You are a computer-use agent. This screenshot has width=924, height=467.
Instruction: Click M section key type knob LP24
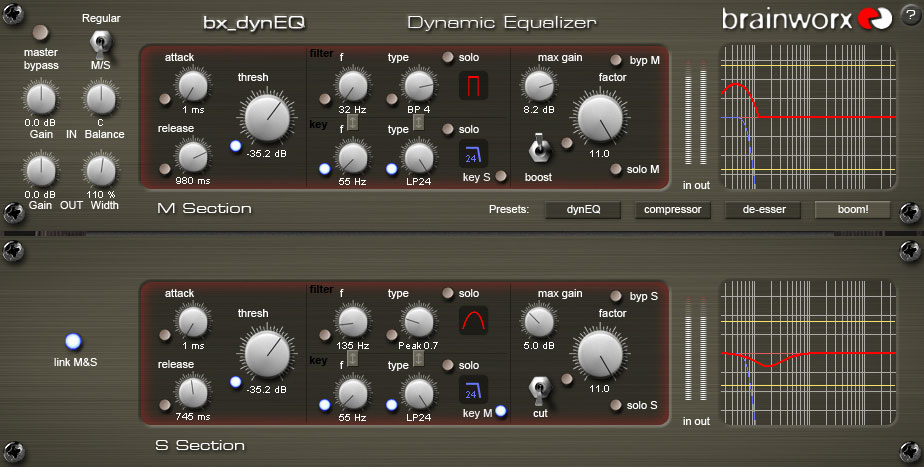pyautogui.click(x=418, y=157)
